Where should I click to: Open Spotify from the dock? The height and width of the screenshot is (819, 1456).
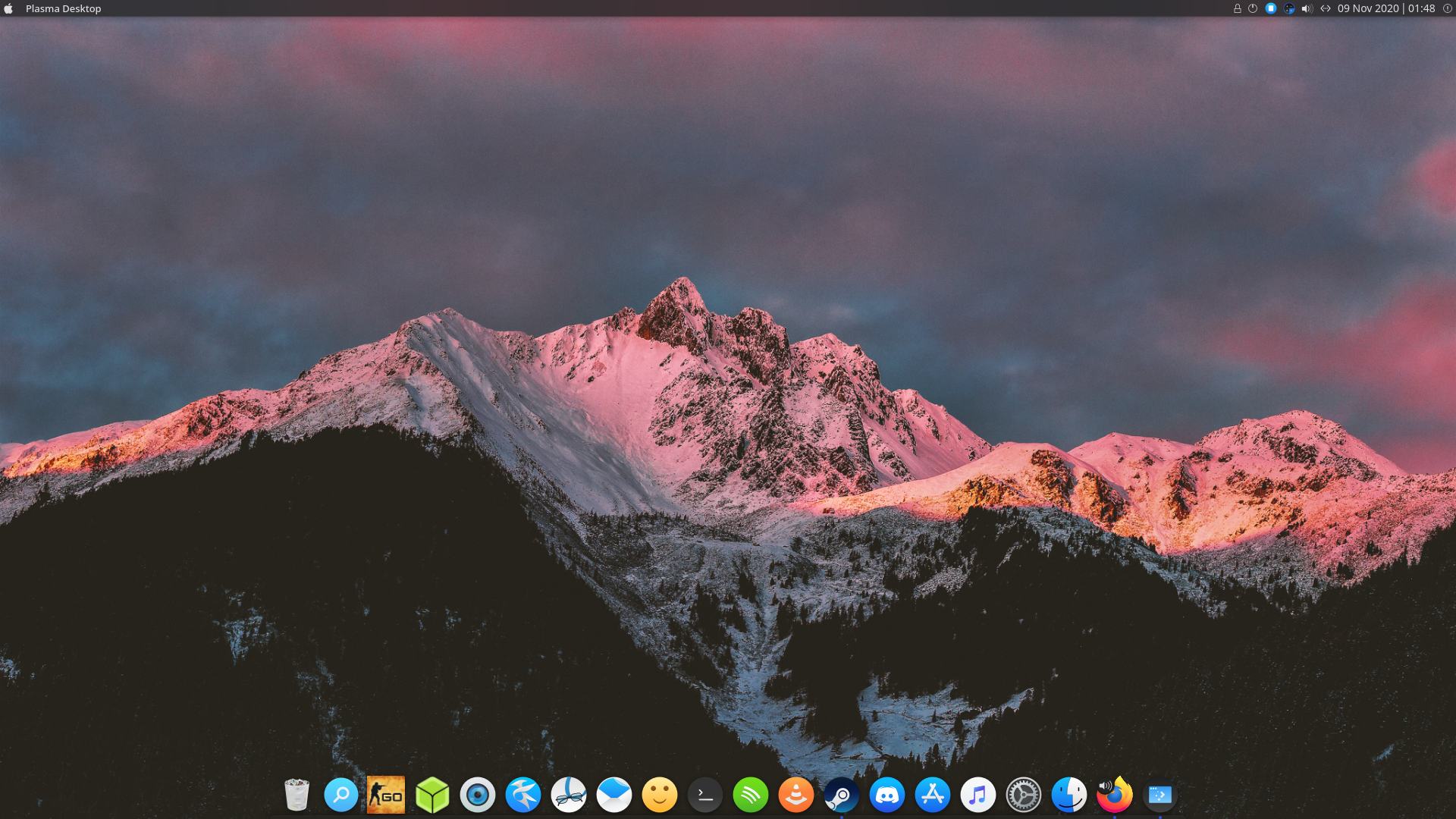click(x=750, y=795)
